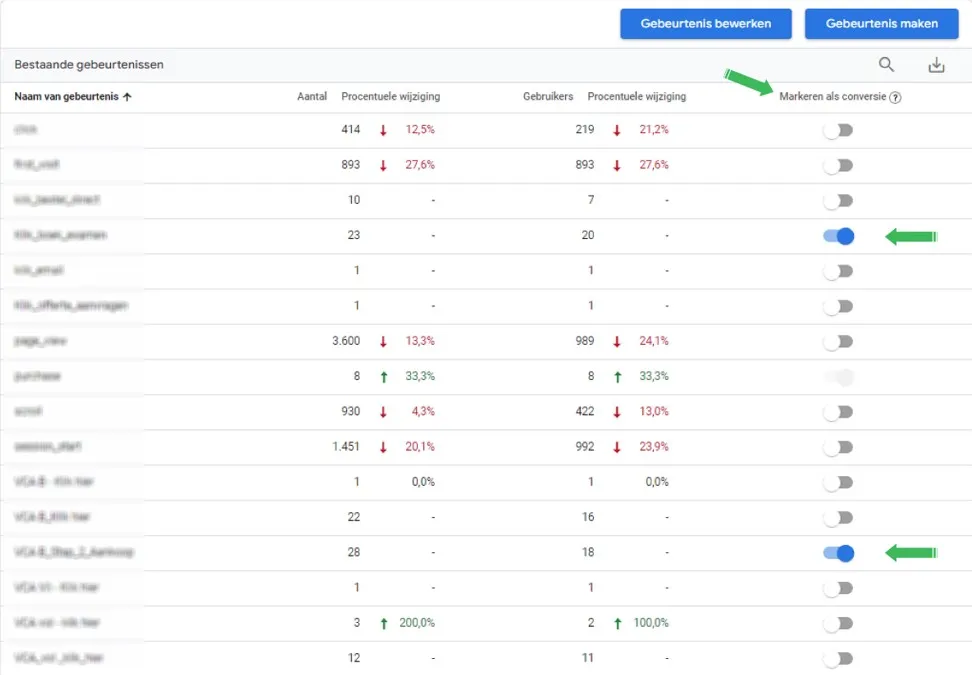972x675 pixels.
Task: Open the purchase event name link
Action: tap(39, 376)
